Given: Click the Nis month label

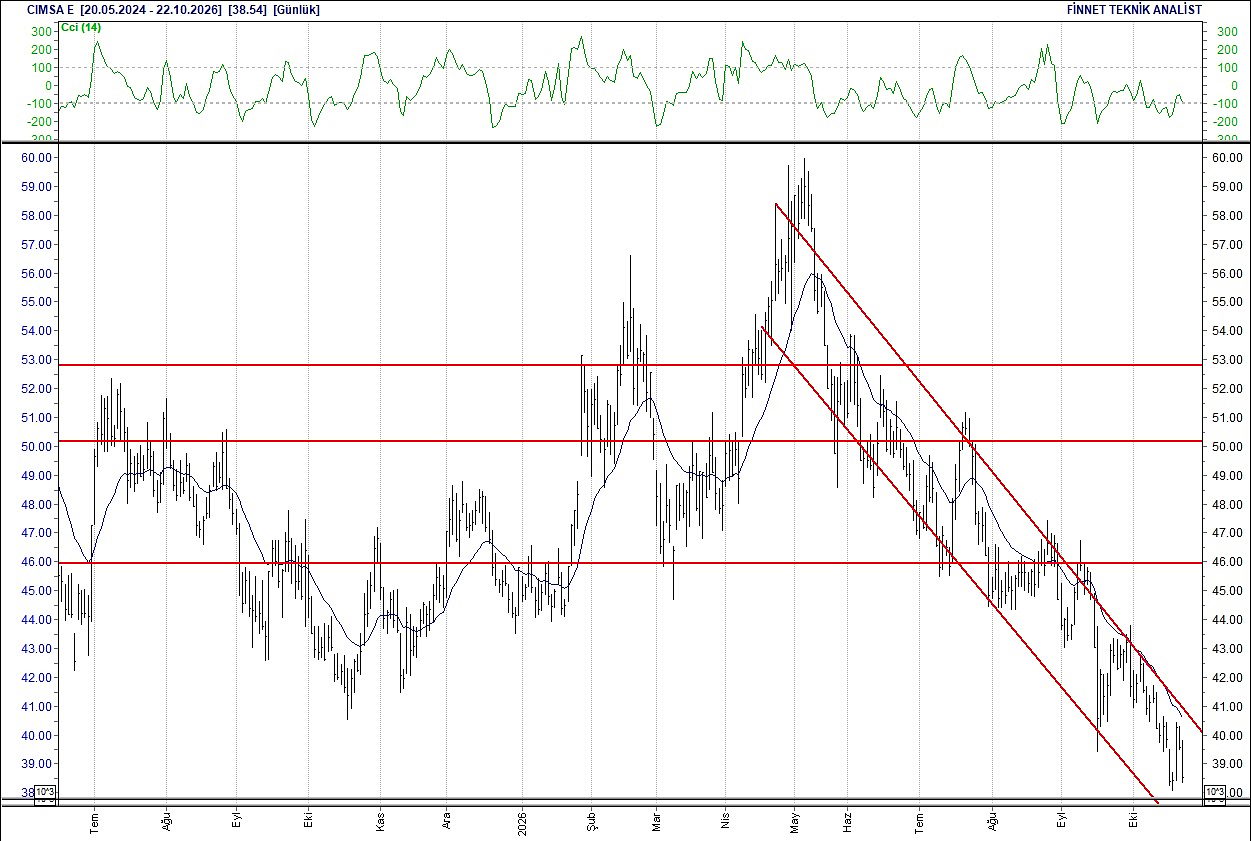Looking at the screenshot, I should point(726,818).
